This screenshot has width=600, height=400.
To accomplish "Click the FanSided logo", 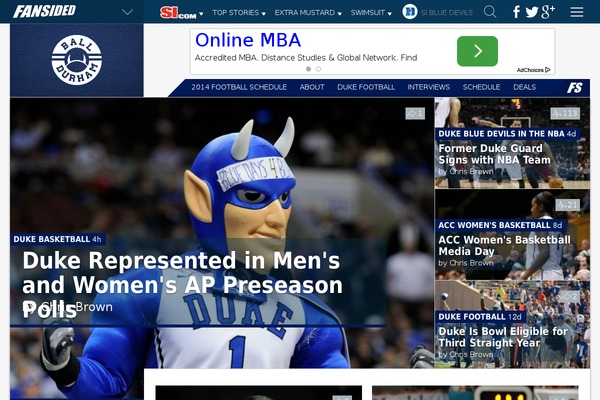I will coord(44,11).
